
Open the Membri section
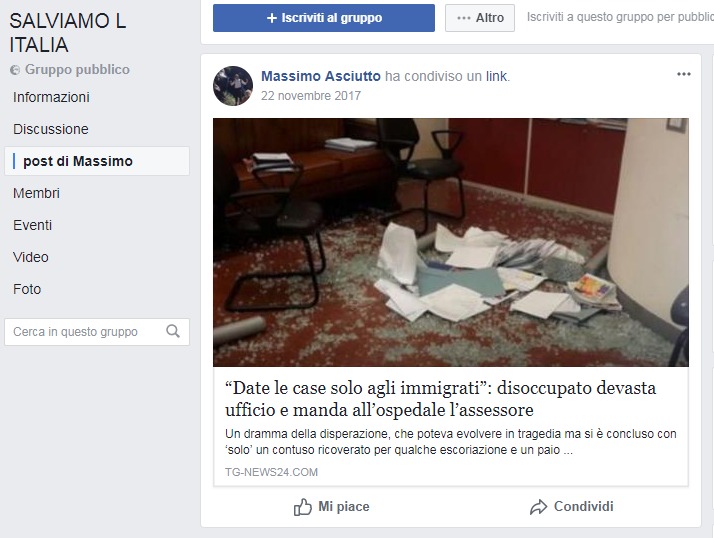coord(36,193)
